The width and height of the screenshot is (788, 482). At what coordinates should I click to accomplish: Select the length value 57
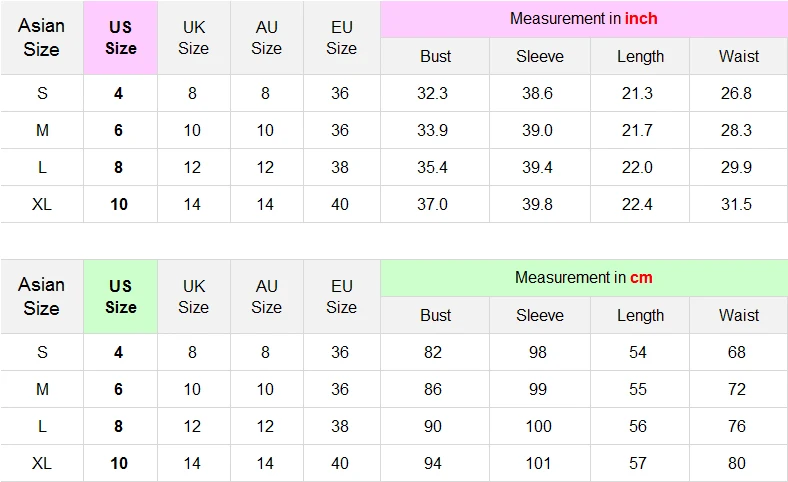click(x=638, y=463)
